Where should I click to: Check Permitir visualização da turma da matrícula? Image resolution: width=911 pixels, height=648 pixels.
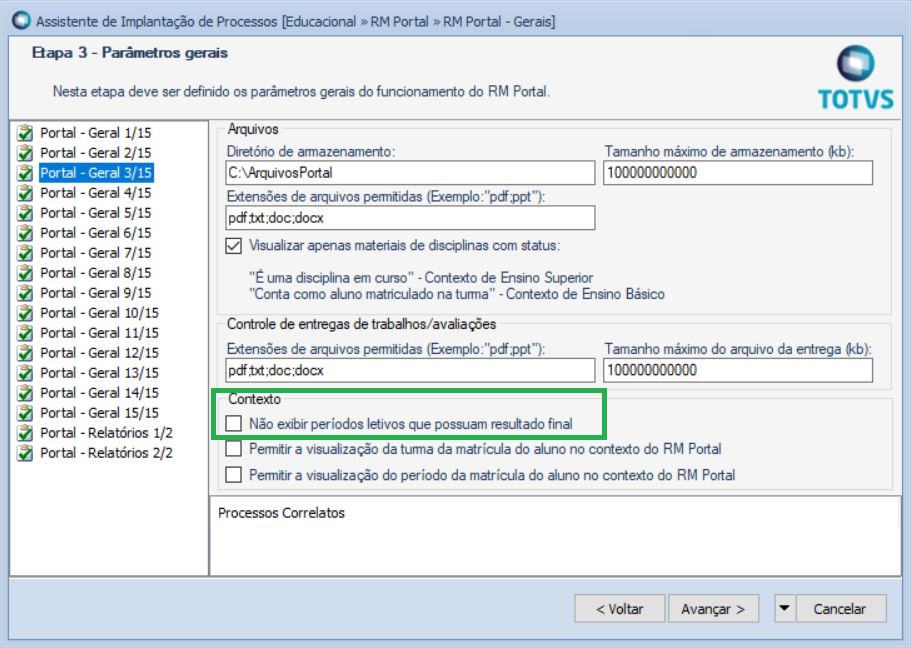tap(234, 449)
